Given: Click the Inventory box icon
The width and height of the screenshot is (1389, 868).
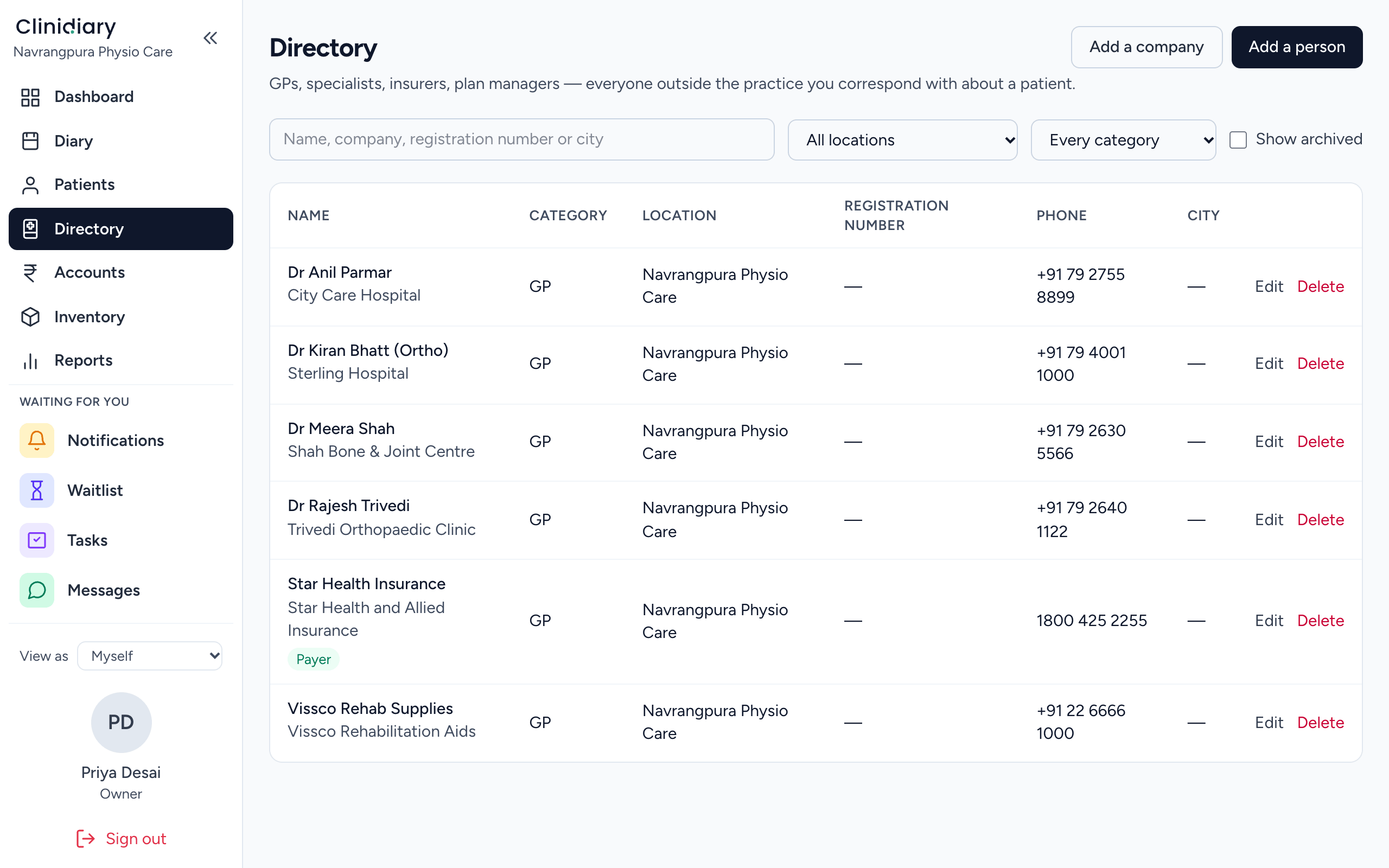Looking at the screenshot, I should [x=30, y=317].
